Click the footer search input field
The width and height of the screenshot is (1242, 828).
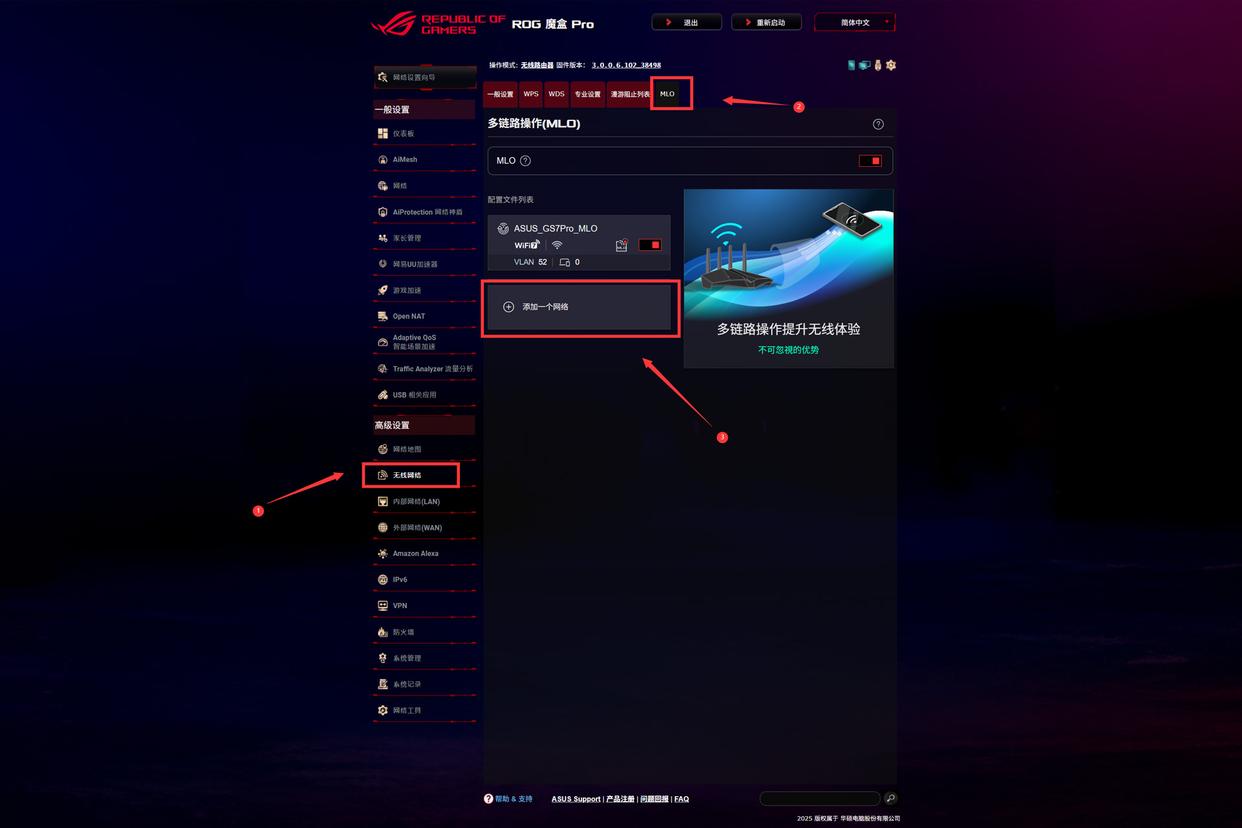click(x=820, y=798)
